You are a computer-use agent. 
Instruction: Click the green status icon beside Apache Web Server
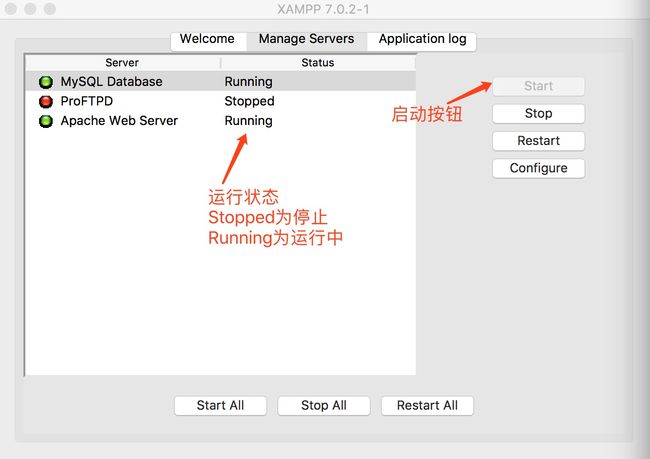coord(46,121)
